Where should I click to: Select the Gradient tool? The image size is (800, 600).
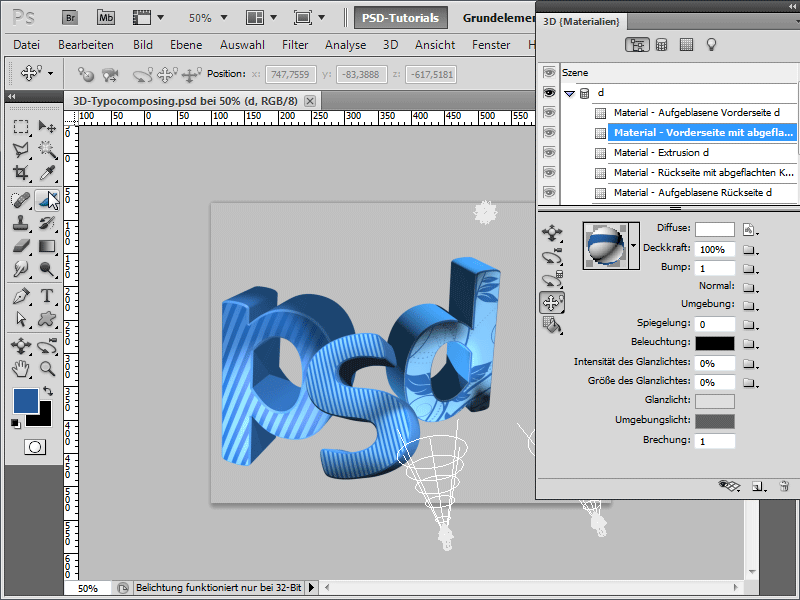(47, 246)
